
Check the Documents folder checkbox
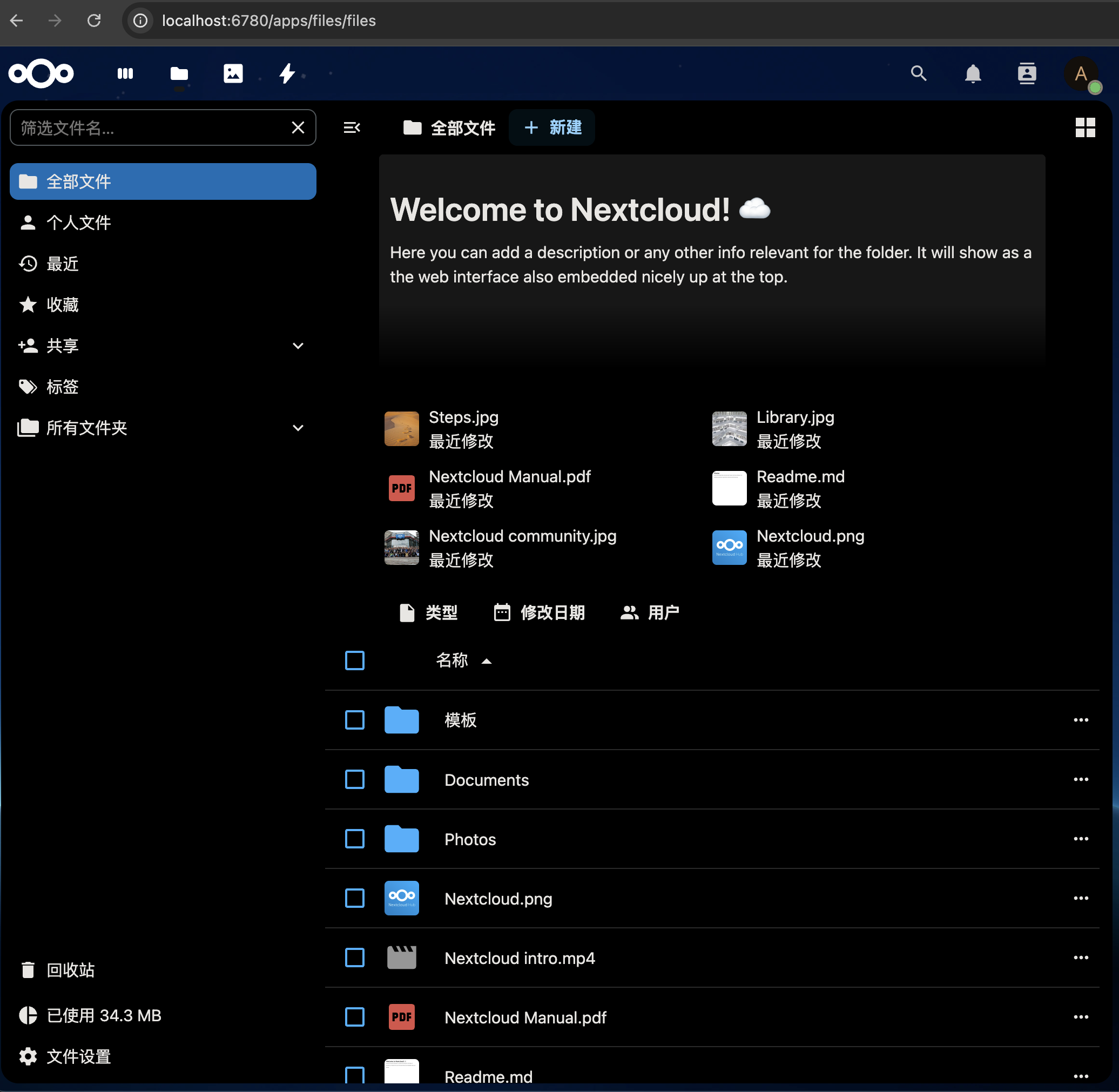pyautogui.click(x=354, y=779)
